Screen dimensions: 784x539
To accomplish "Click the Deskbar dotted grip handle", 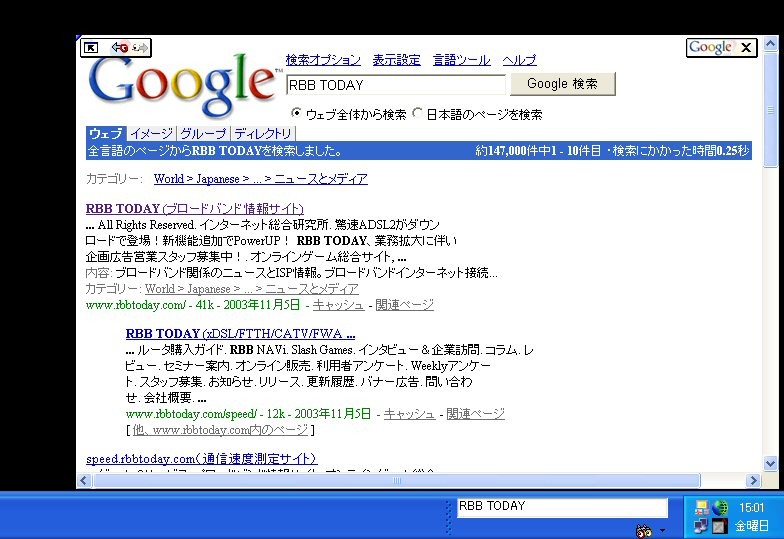I will click(448, 517).
